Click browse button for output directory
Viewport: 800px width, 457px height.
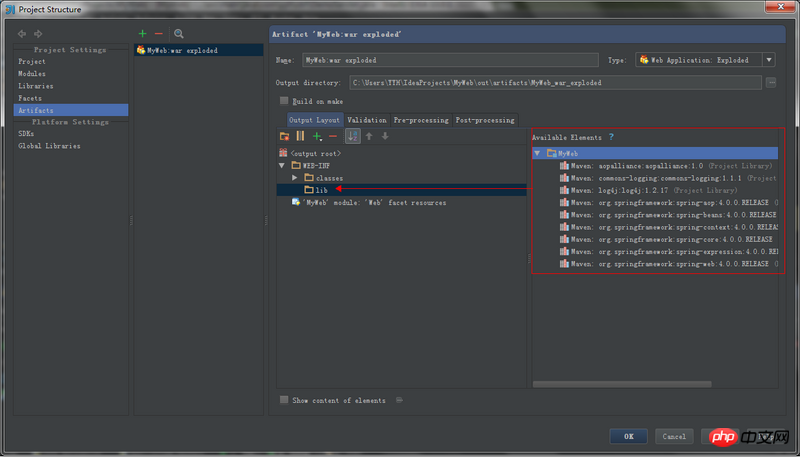coord(771,82)
